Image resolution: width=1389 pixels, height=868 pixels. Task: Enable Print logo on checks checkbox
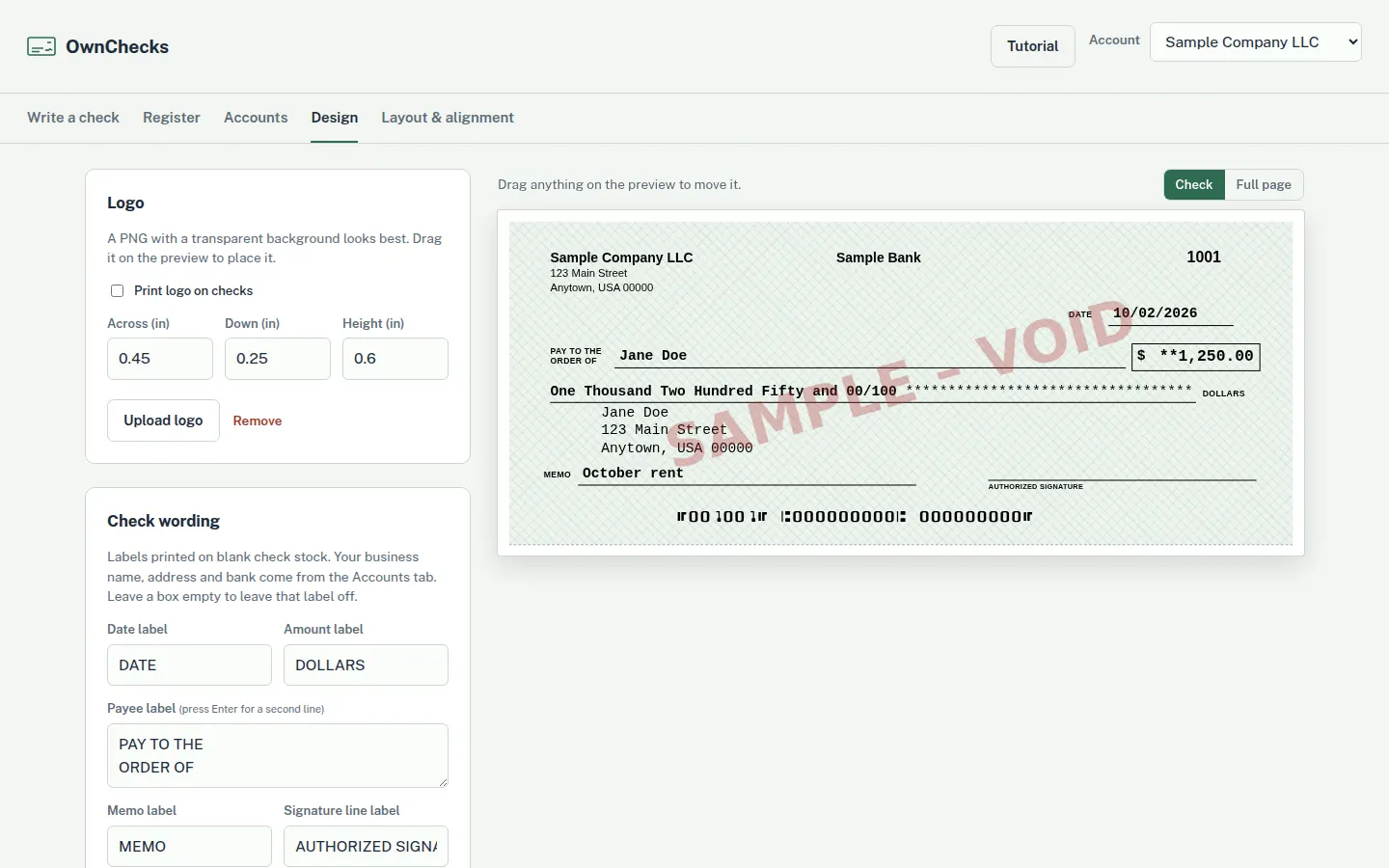click(x=117, y=290)
